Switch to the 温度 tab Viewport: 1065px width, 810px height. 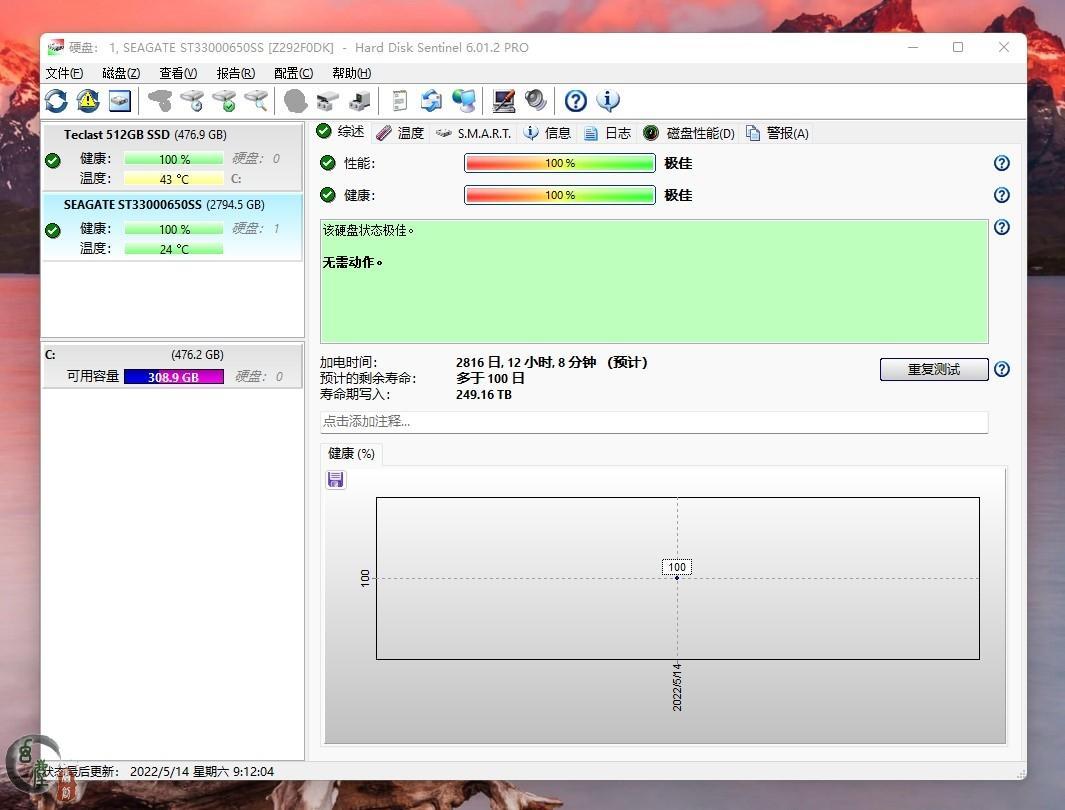point(401,133)
